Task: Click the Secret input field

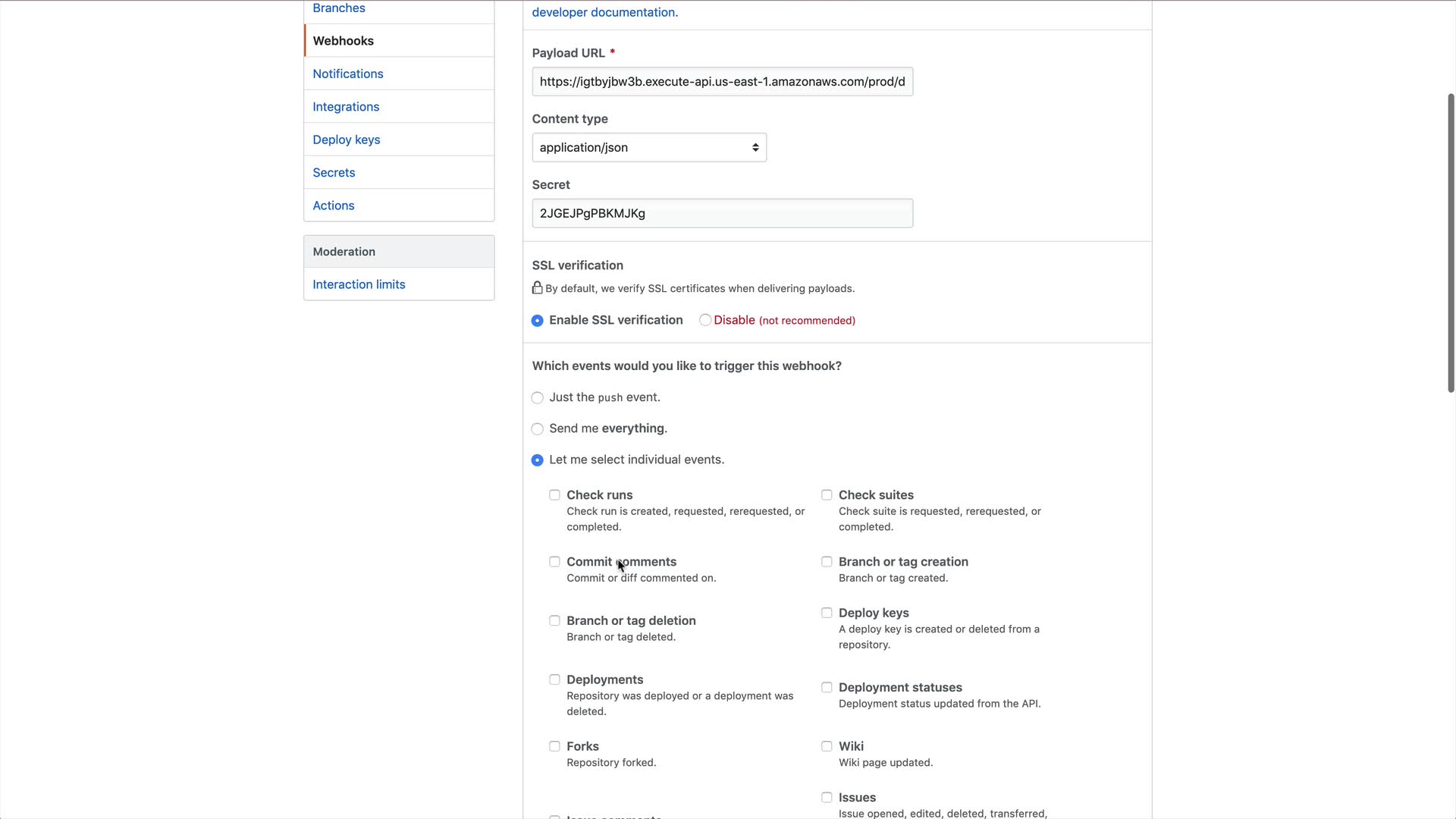Action: pos(722,214)
